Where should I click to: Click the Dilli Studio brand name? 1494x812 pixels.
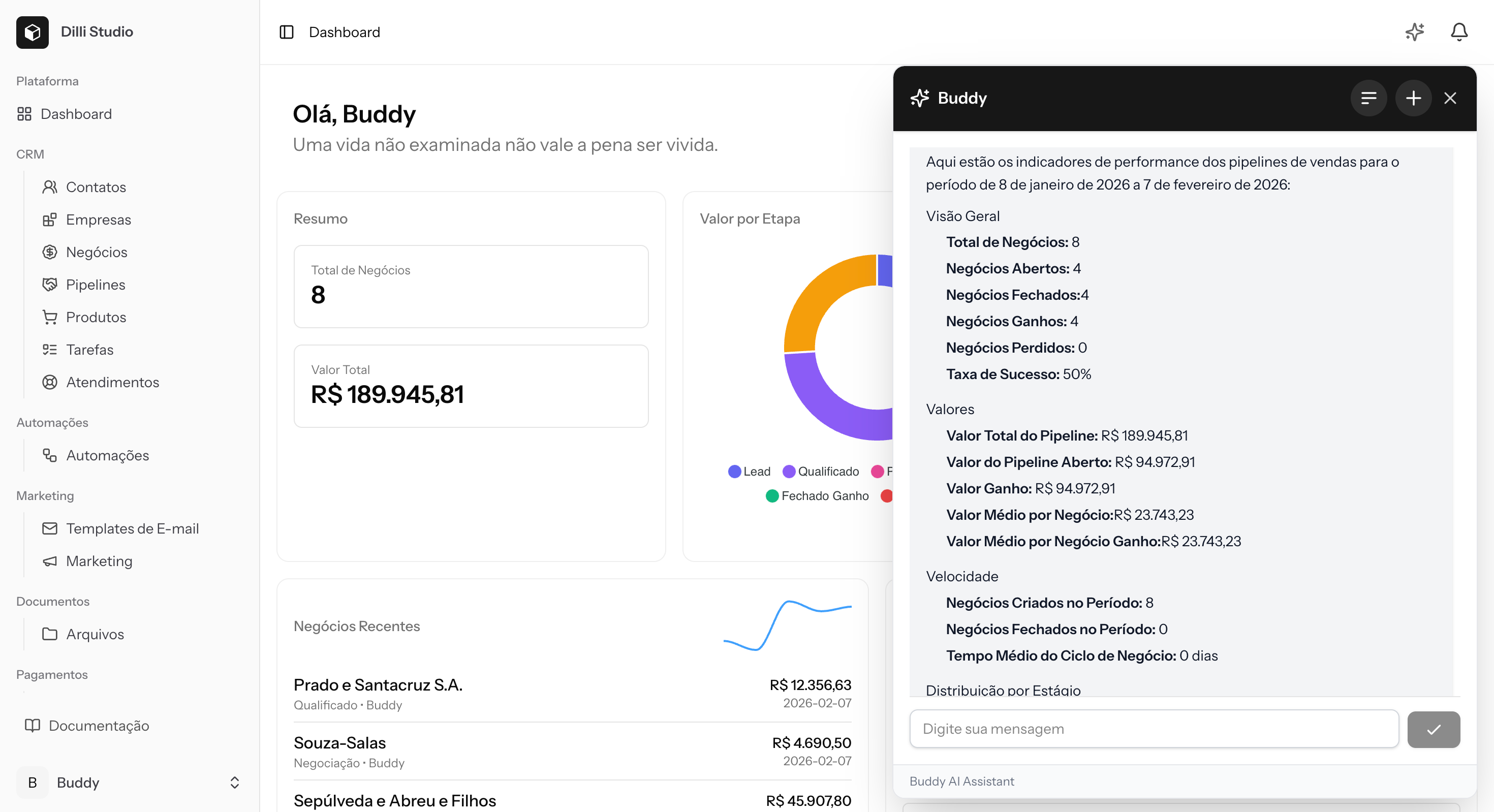pos(97,32)
